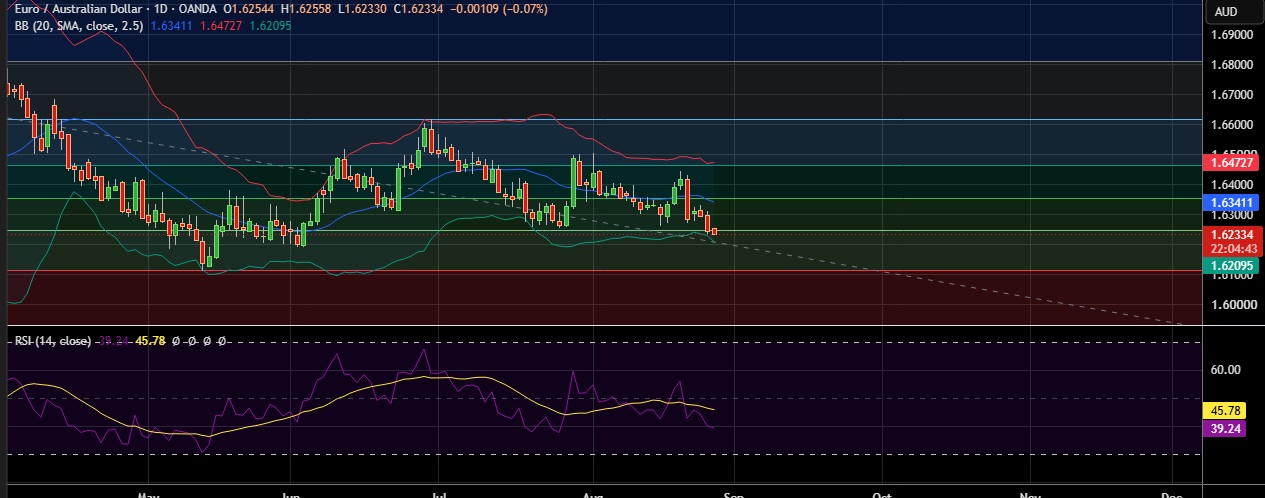1265x498 pixels.
Task: Click the 1.64000 price axis tick
Action: click(x=1232, y=185)
